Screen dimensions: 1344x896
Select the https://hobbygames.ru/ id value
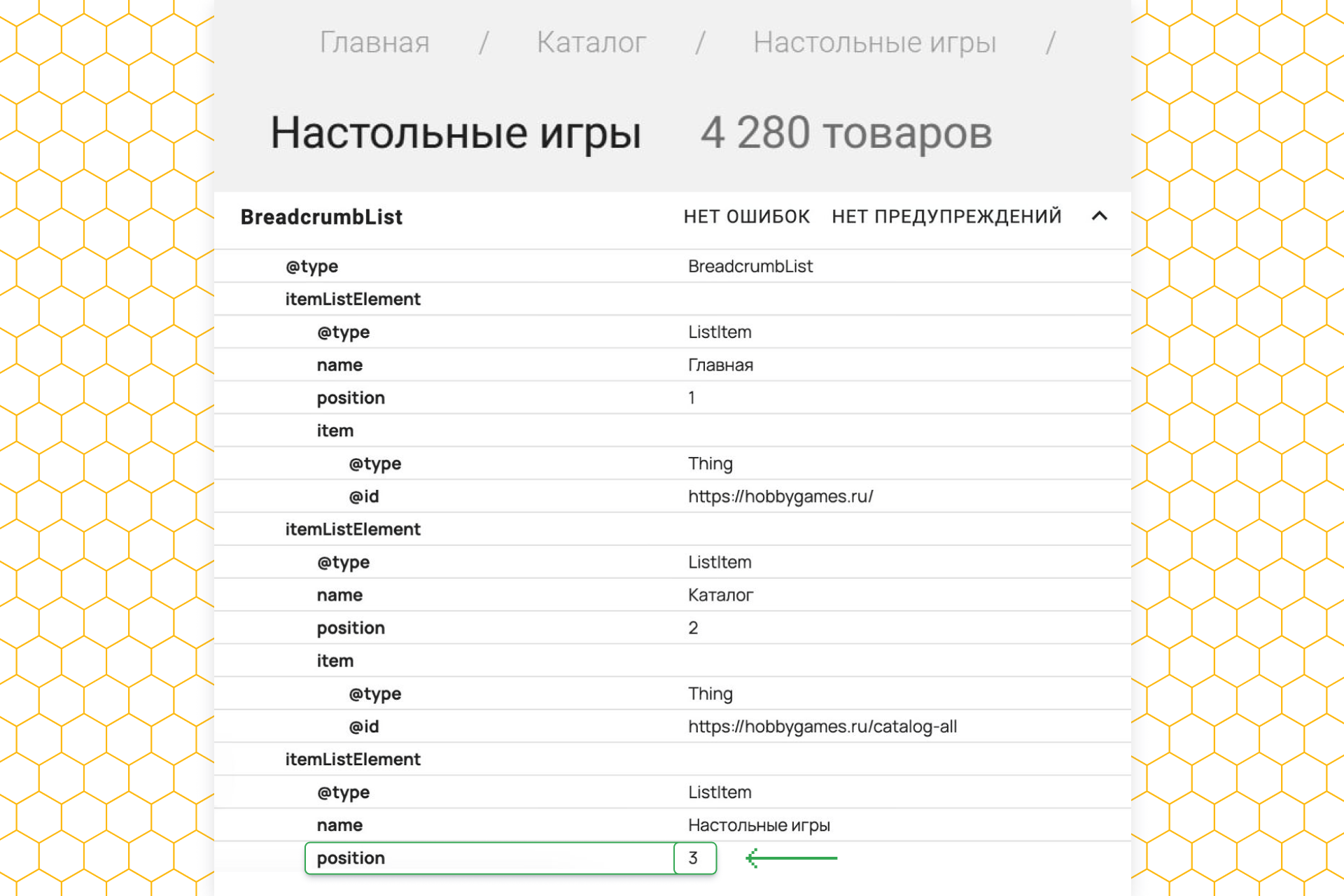(x=780, y=496)
